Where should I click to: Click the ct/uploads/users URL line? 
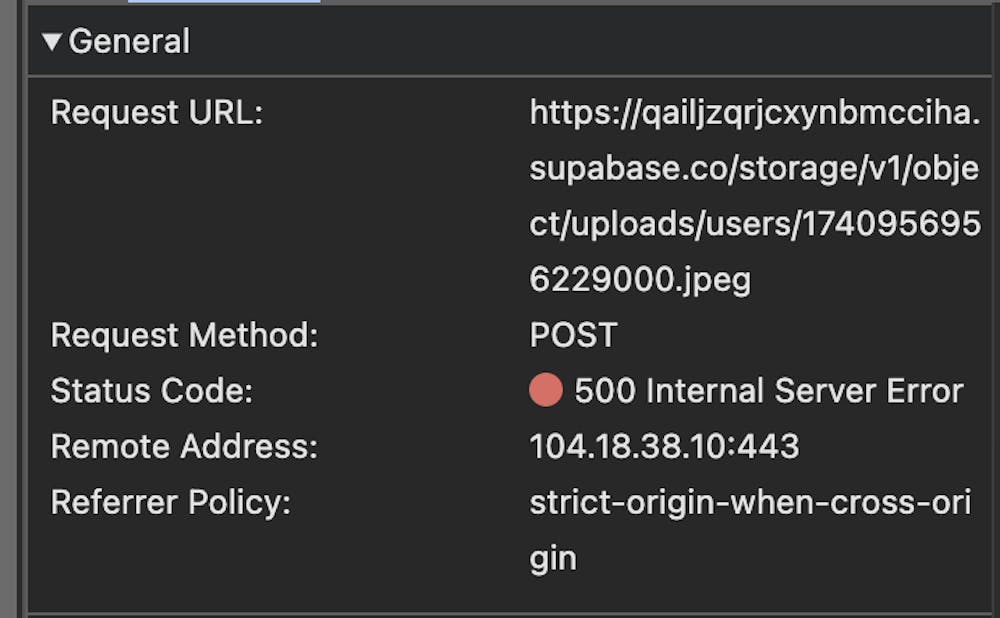(755, 225)
